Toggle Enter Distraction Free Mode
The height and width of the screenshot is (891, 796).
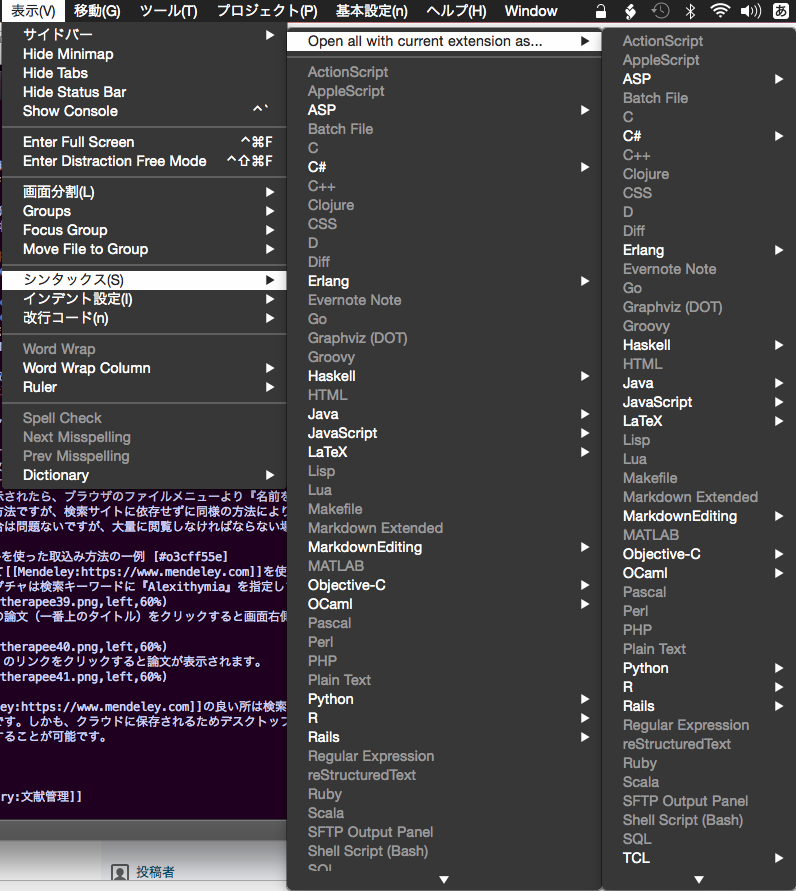[x=144, y=161]
